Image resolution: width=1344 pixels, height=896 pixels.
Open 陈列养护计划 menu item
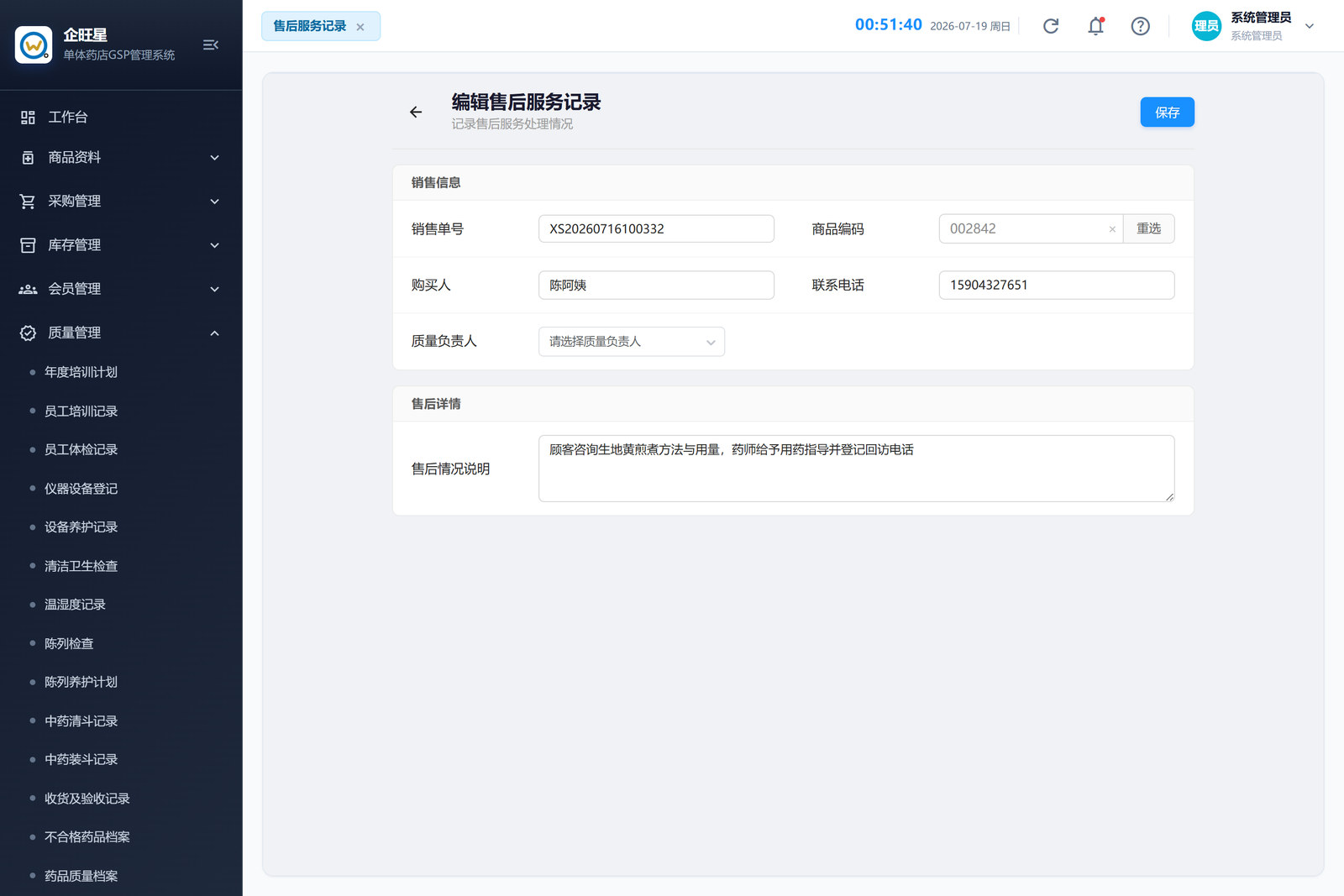pyautogui.click(x=81, y=683)
